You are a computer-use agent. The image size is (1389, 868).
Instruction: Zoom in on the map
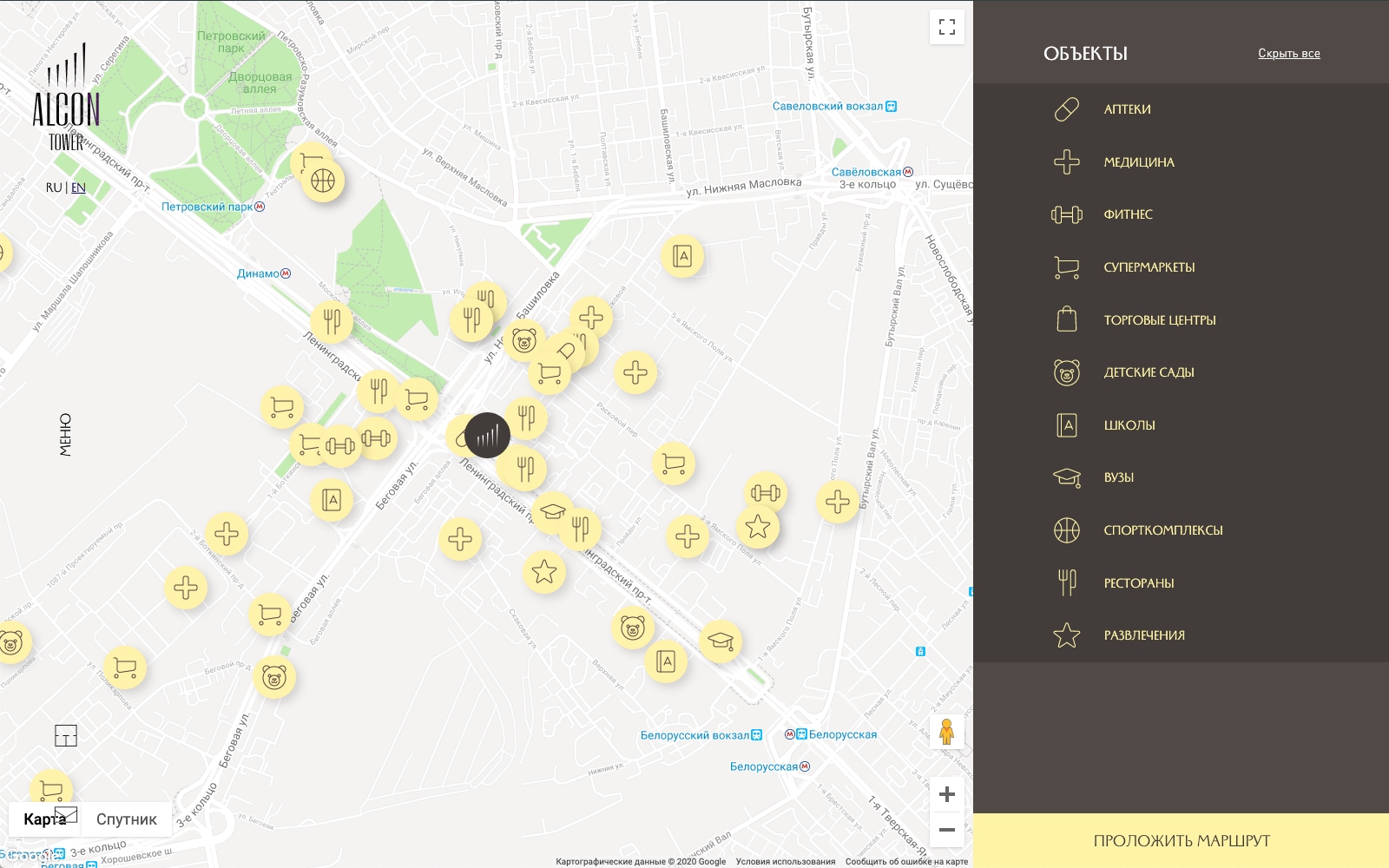click(x=946, y=794)
